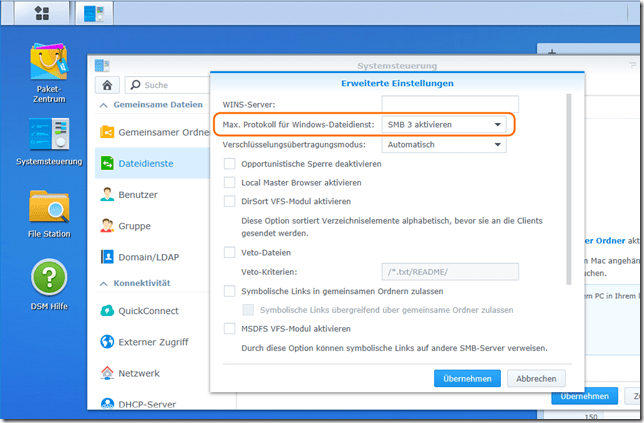Click the Übernehmen button in dialog

467,379
